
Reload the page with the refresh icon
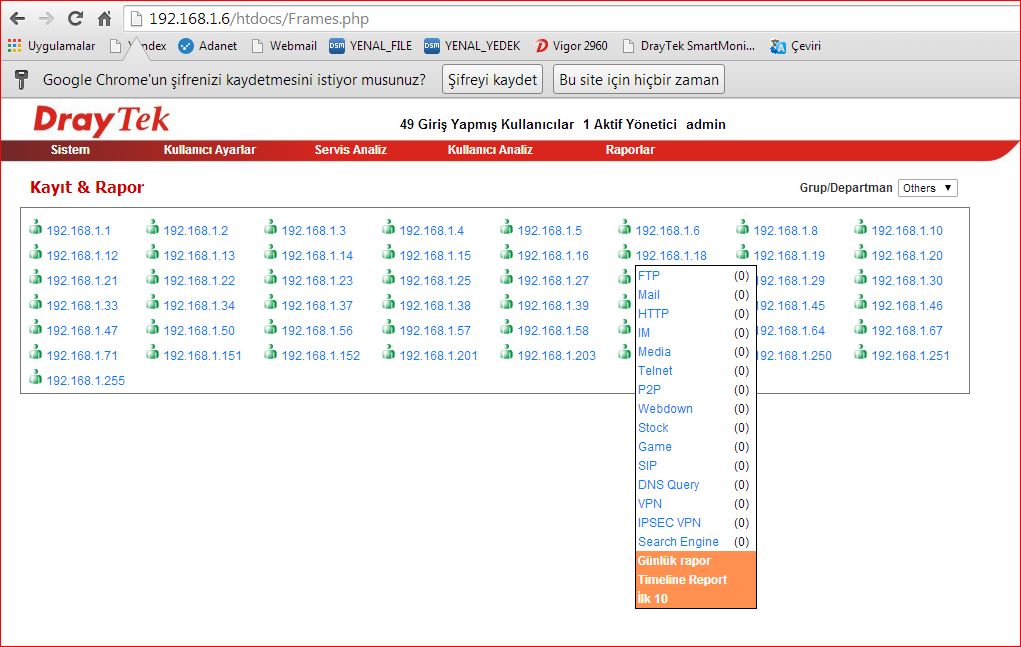click(x=75, y=18)
